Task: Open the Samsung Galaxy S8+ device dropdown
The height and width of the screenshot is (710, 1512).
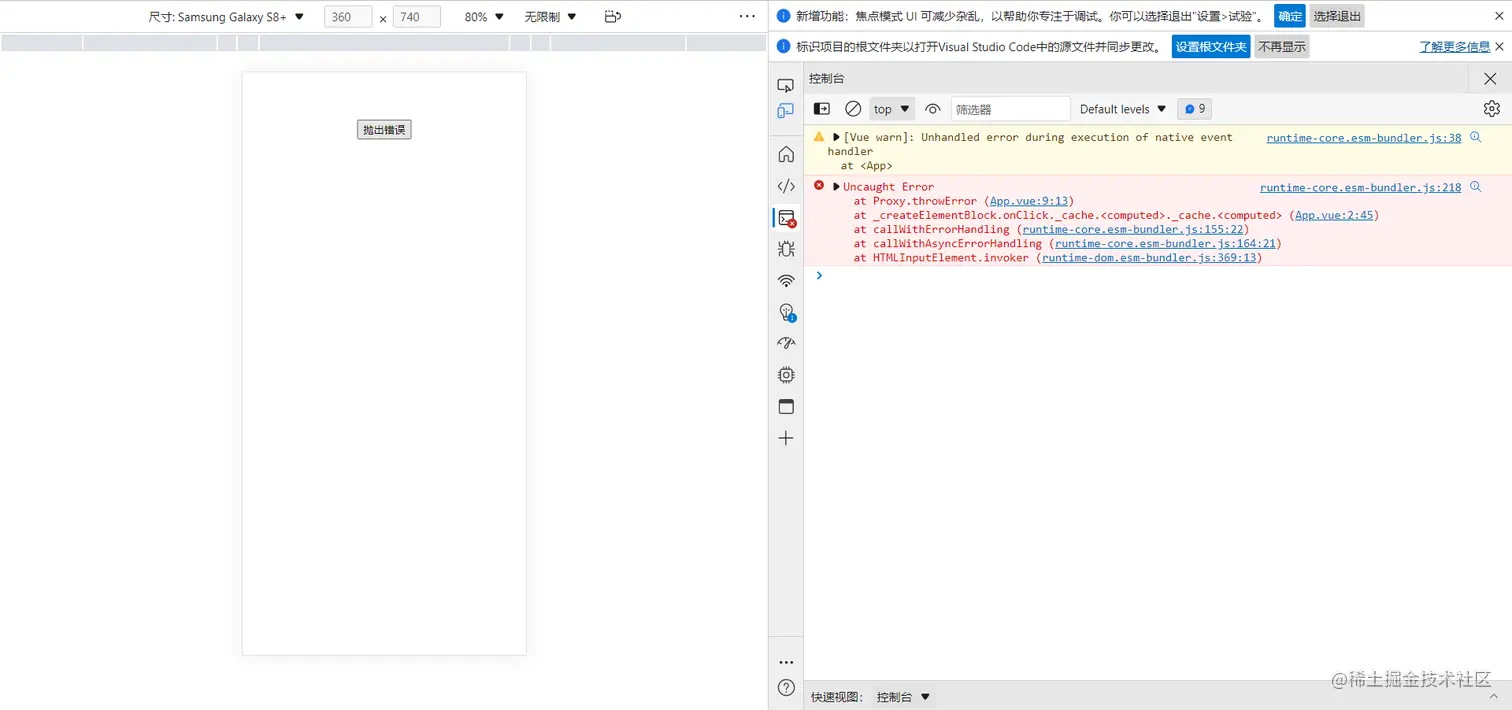Action: [x=227, y=17]
